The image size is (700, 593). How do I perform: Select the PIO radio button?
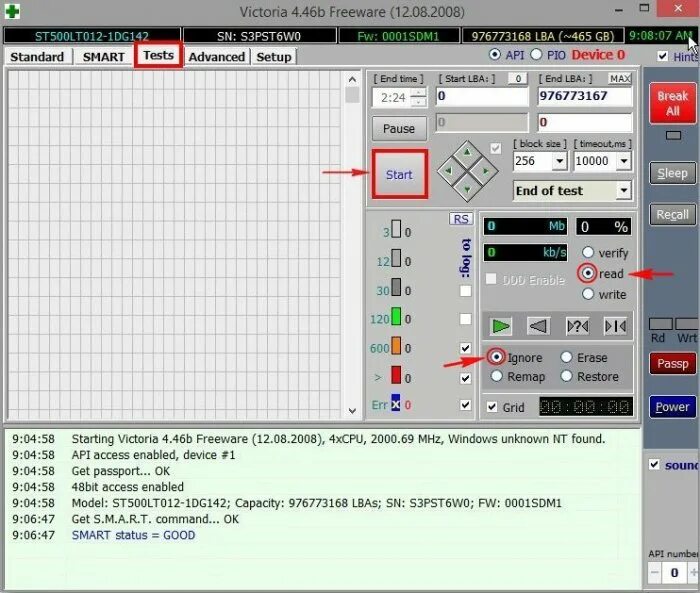click(536, 54)
